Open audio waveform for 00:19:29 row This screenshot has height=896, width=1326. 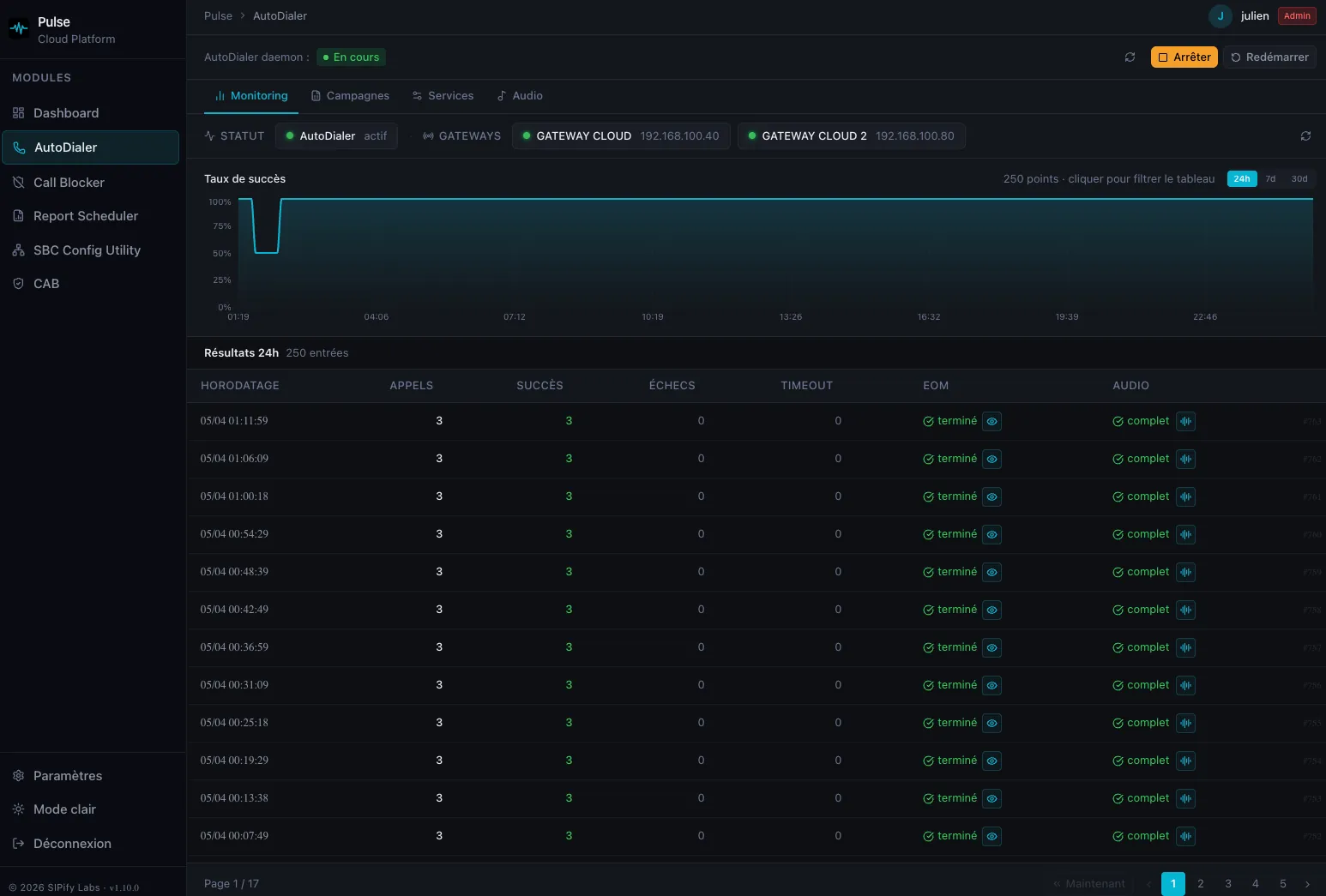coord(1185,761)
